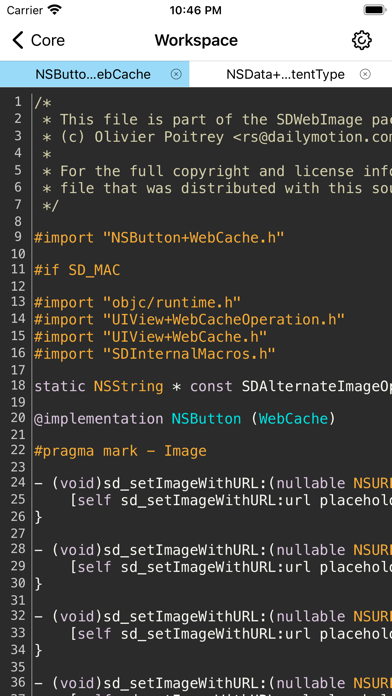
Task: Click the static NSString const line
Action: (x=213, y=386)
